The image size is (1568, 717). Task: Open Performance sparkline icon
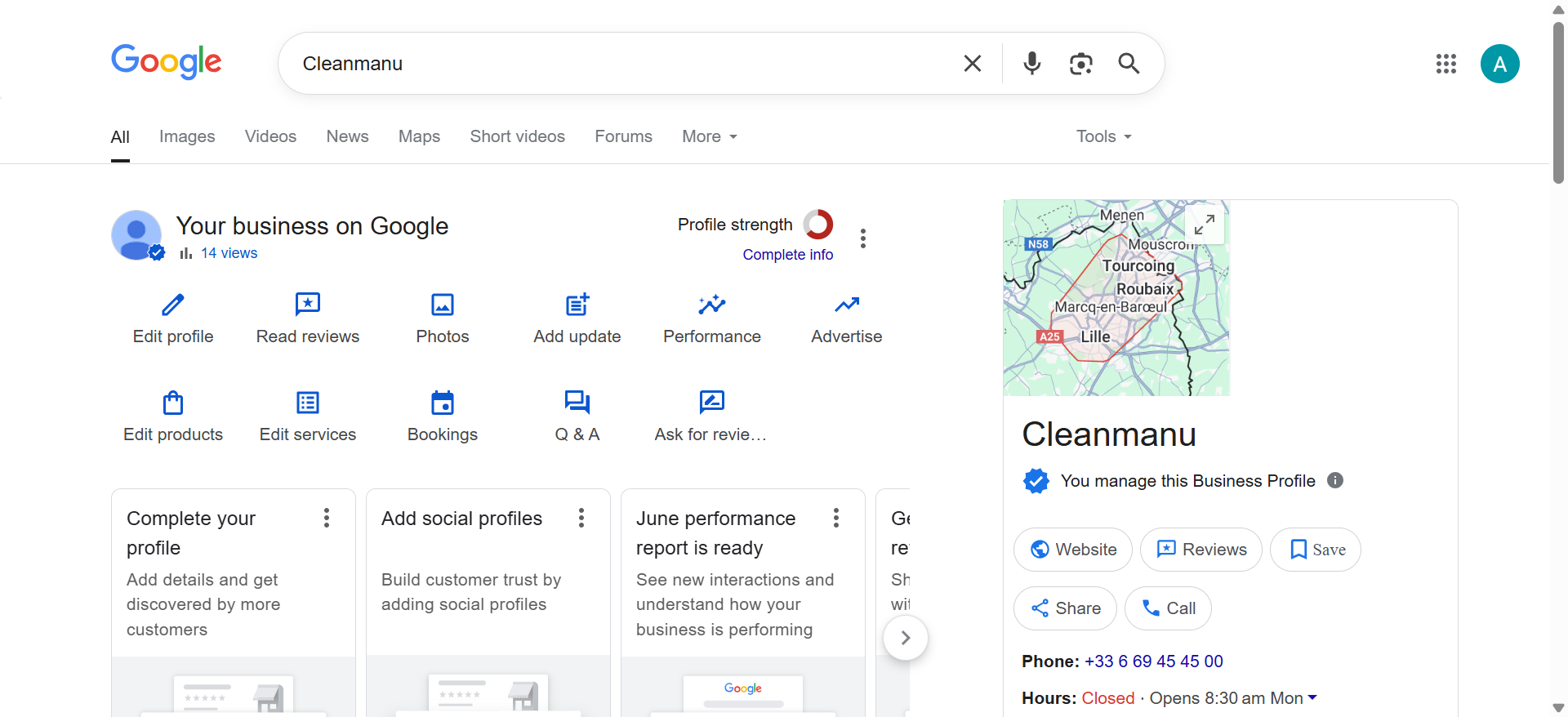tap(712, 305)
